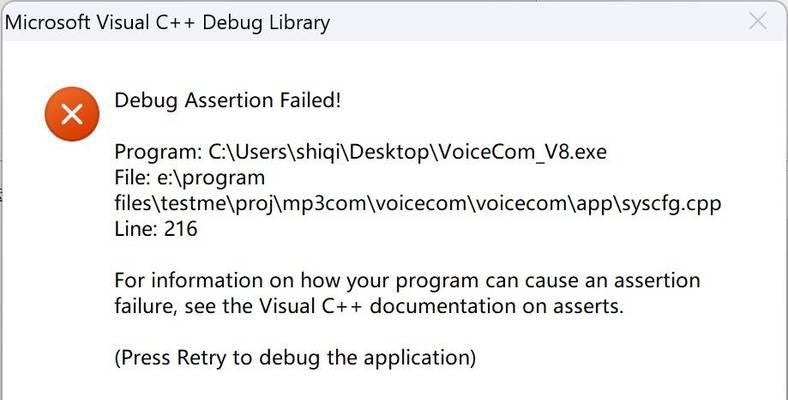Click the Program path line
This screenshot has height=400, width=788.
360,152
